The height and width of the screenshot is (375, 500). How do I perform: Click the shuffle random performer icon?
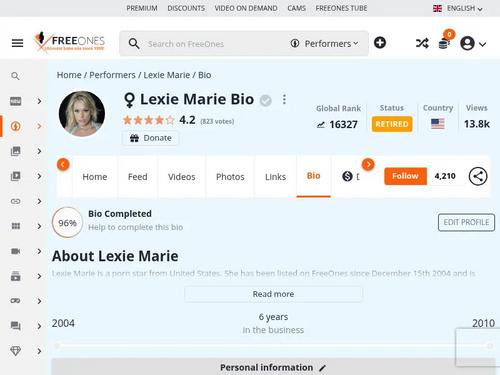coord(422,43)
